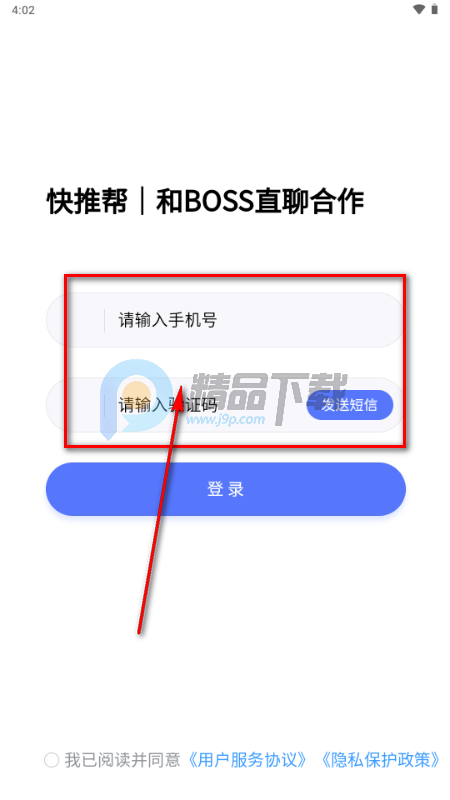This screenshot has height=800, width=450.
Task: Open the 《用户服务协议》 link
Action: 247,760
